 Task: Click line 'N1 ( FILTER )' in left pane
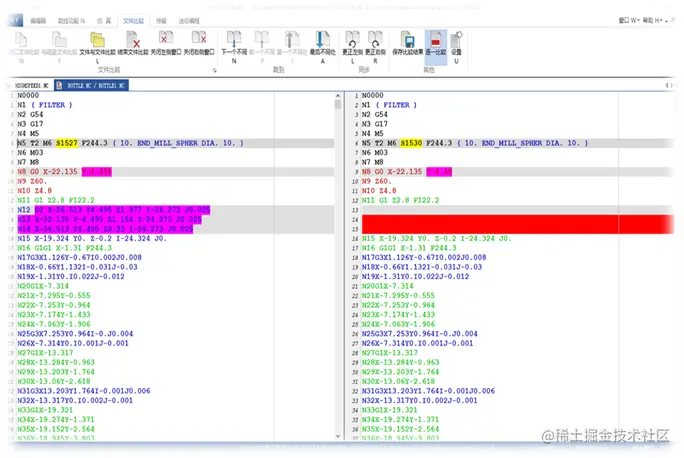point(45,105)
